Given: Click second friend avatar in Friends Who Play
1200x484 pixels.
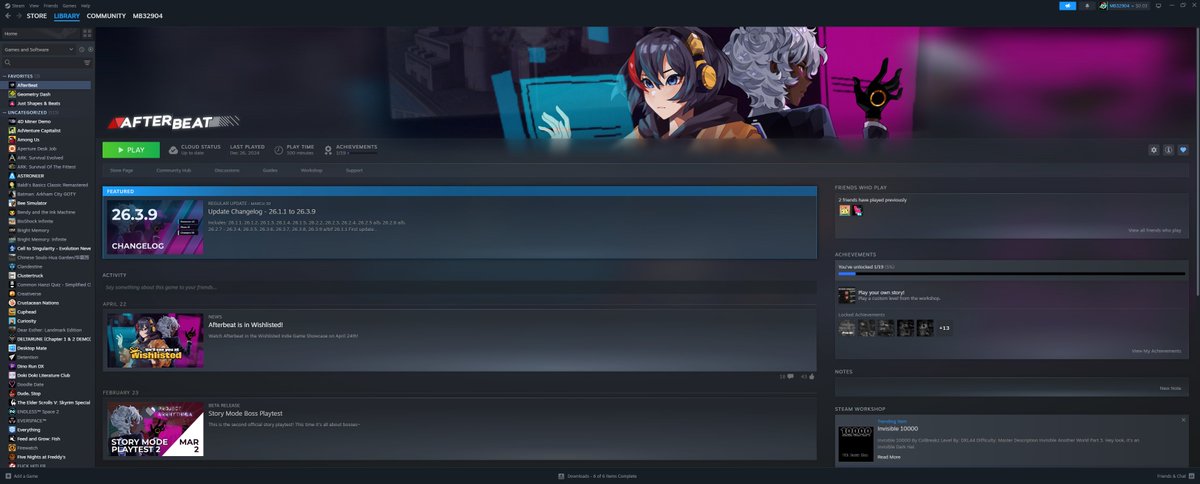Looking at the screenshot, I should click(x=857, y=211).
